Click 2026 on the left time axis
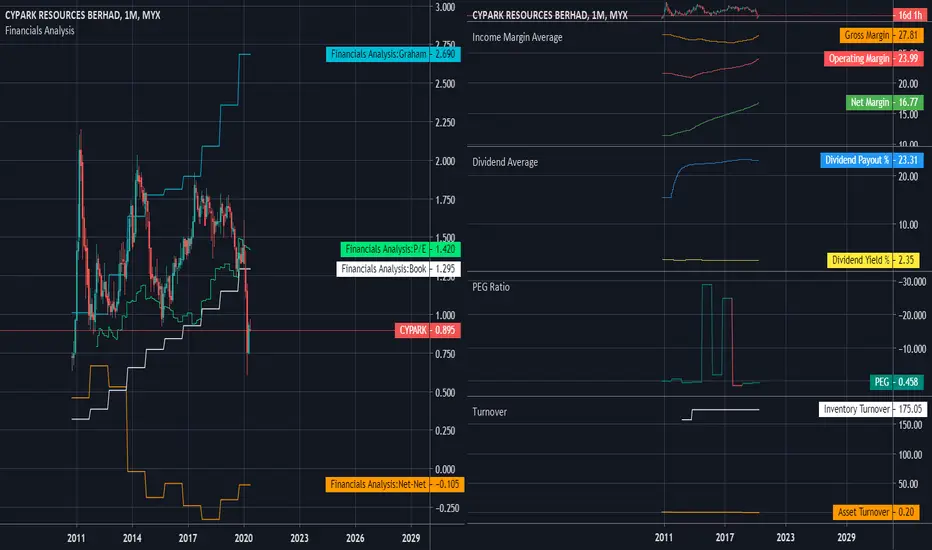 (x=355, y=538)
